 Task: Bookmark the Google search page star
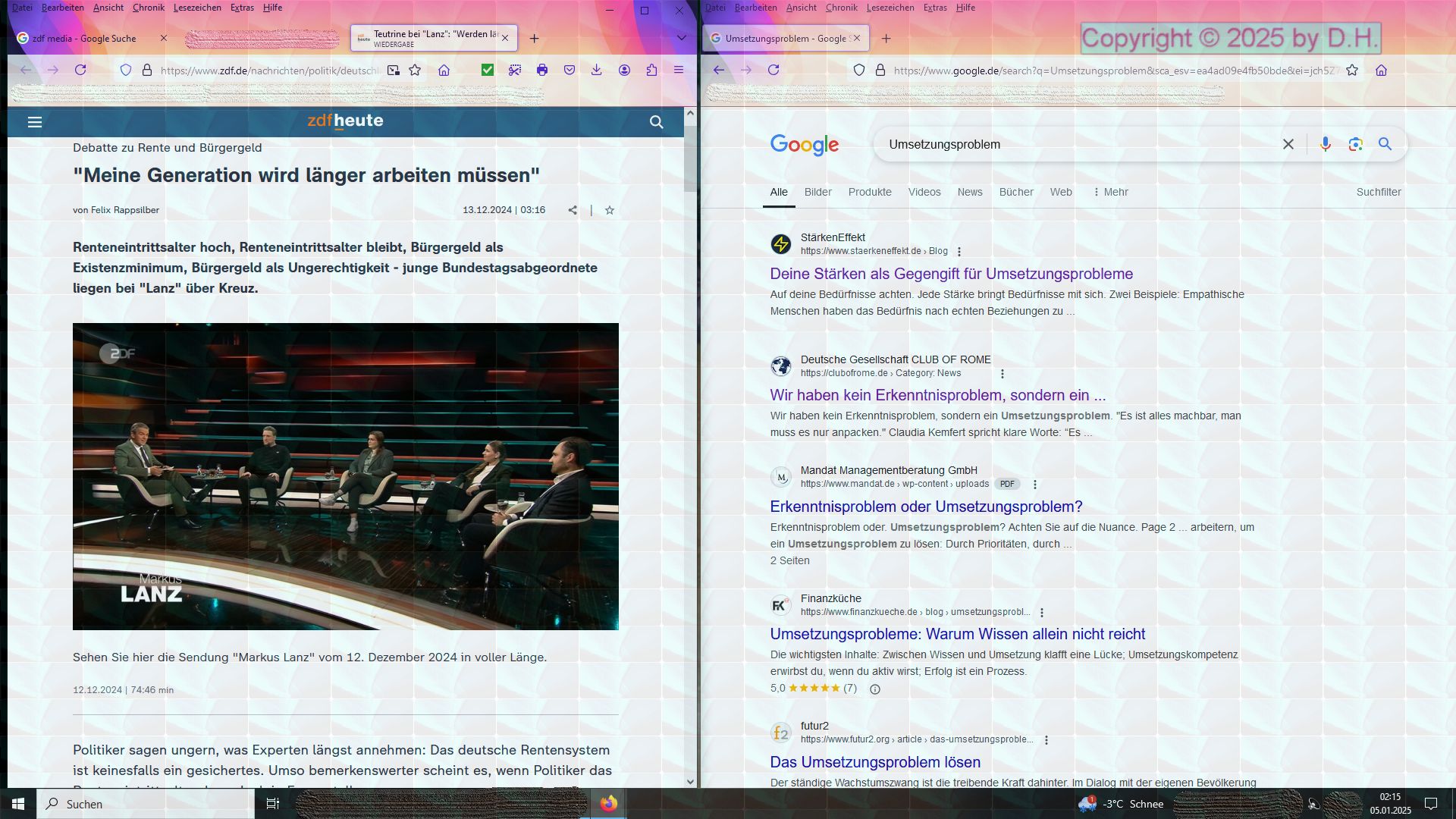1352,70
